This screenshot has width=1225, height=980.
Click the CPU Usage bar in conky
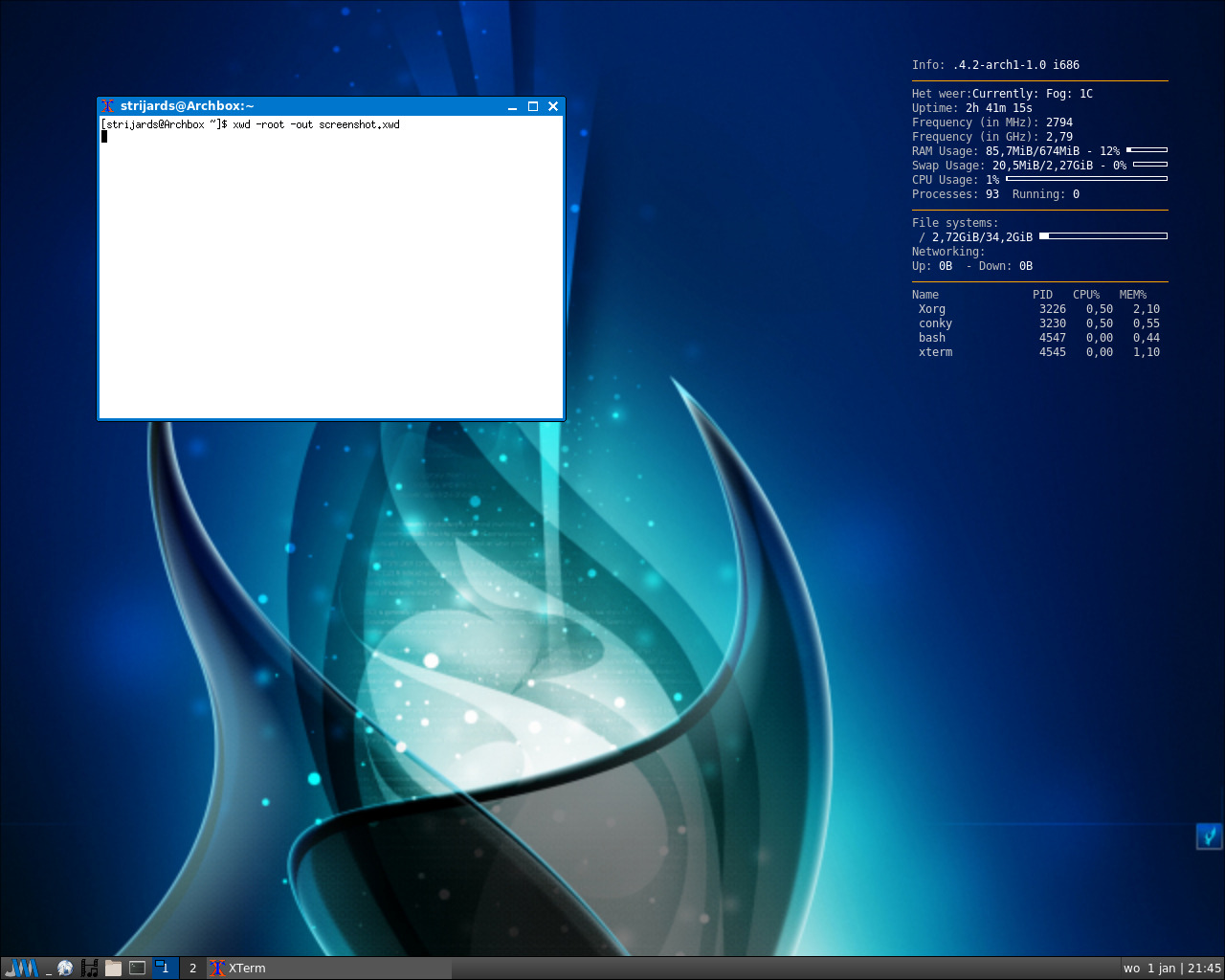click(1086, 179)
